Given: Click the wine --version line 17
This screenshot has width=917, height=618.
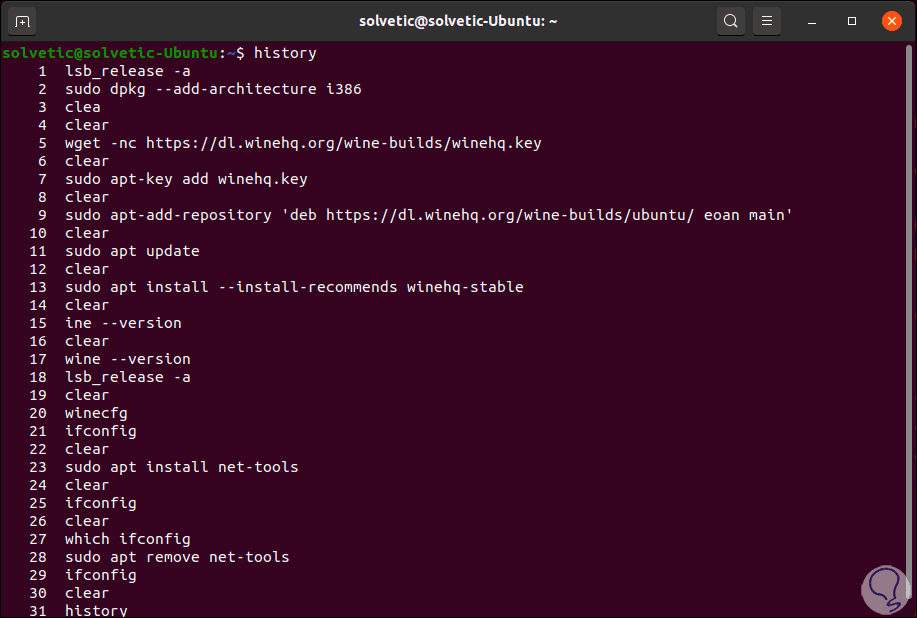Looking at the screenshot, I should [x=127, y=359].
